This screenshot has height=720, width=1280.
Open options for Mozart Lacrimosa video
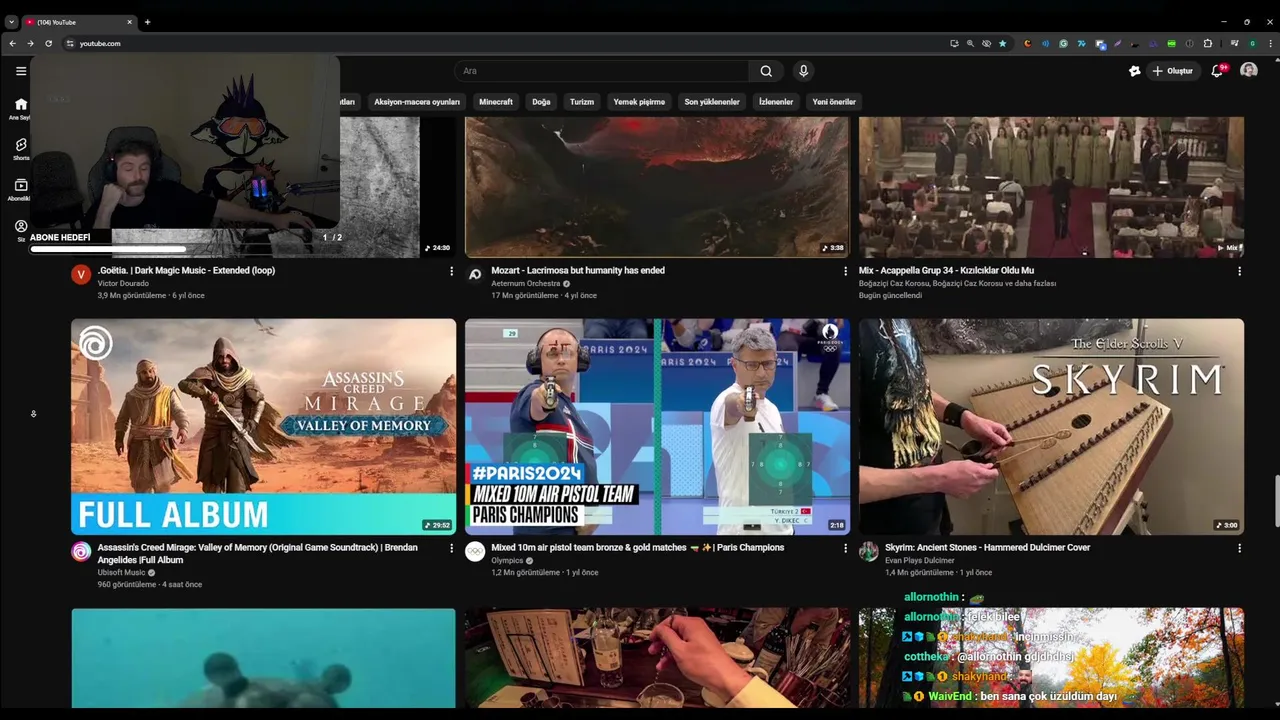click(845, 271)
